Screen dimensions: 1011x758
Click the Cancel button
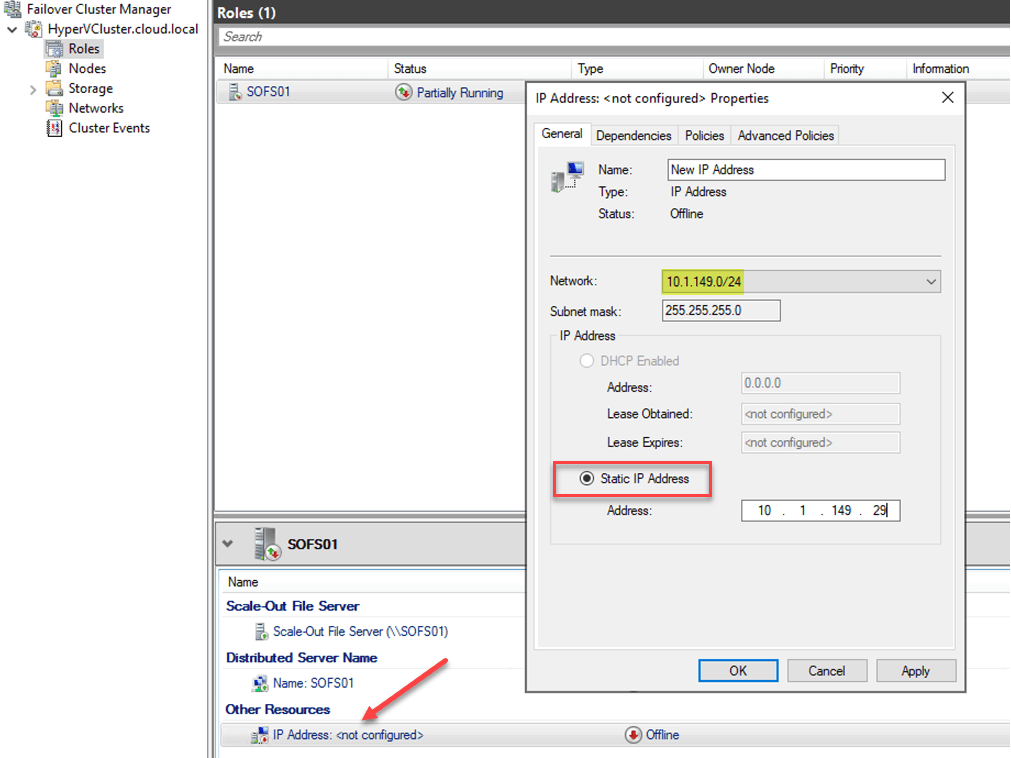point(827,671)
